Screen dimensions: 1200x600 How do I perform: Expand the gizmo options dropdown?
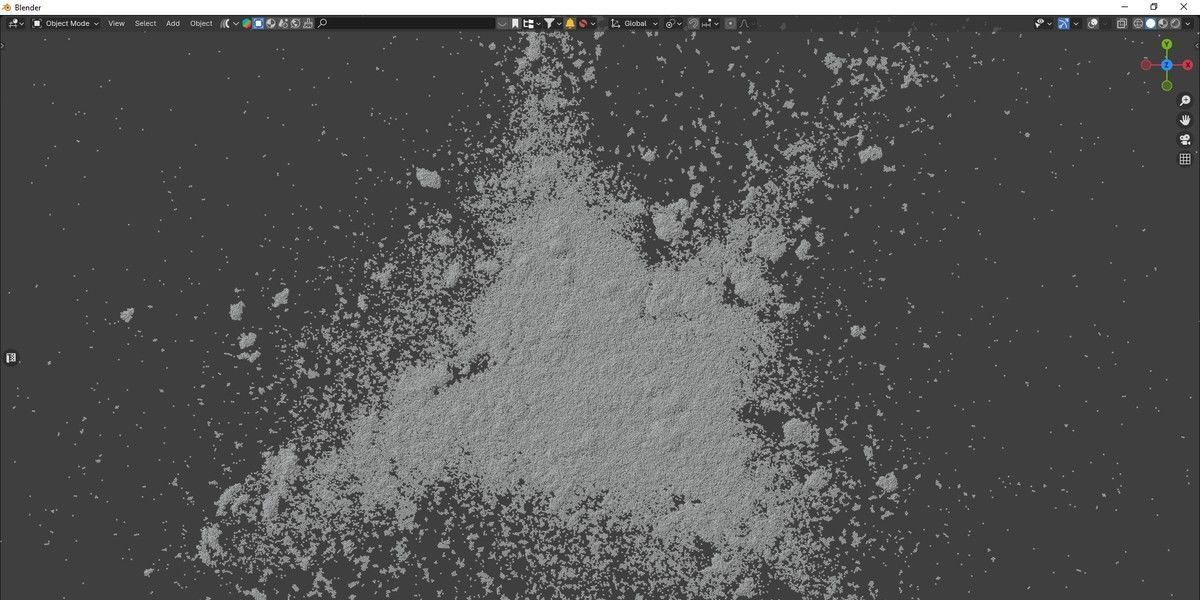pyautogui.click(x=1076, y=23)
